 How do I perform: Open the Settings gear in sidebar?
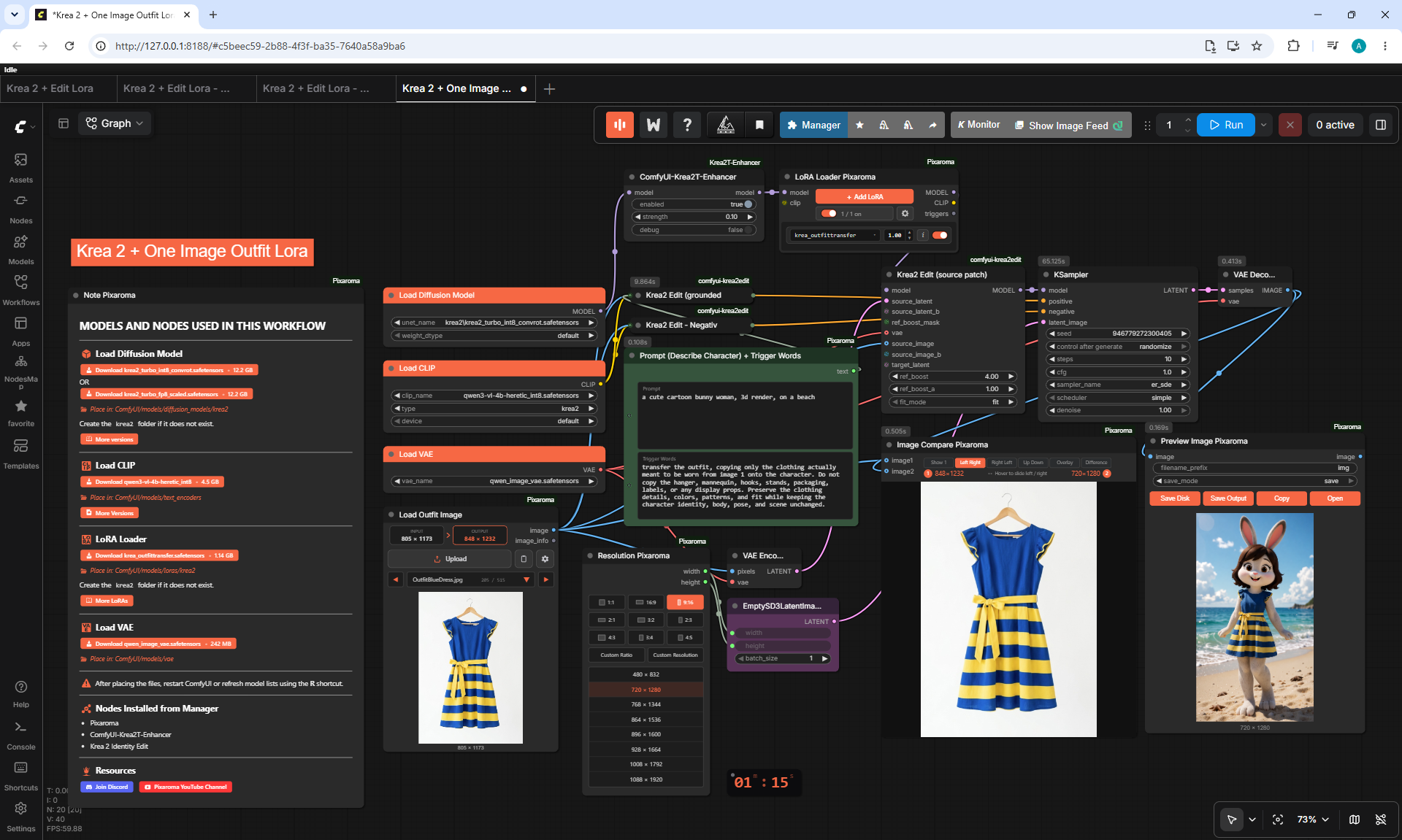[20, 817]
